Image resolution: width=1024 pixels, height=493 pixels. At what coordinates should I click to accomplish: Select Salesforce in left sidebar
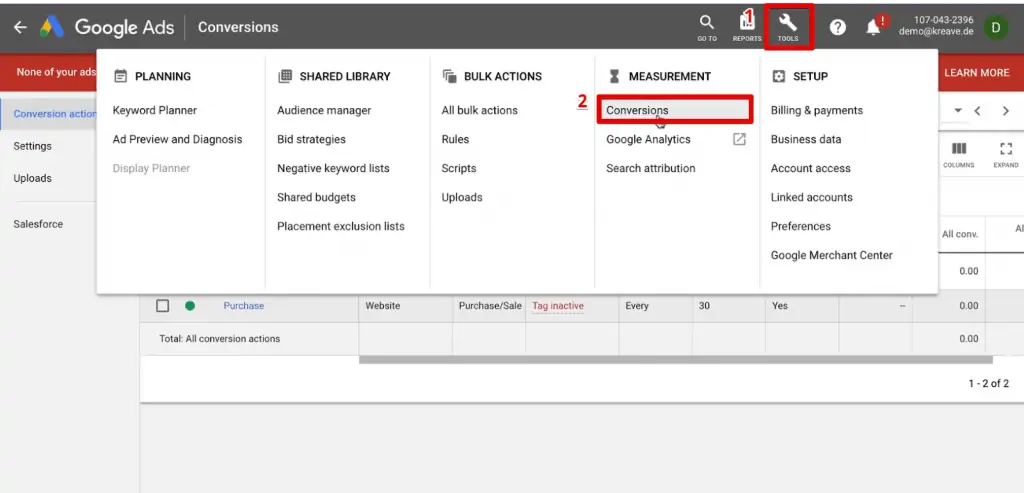39,223
